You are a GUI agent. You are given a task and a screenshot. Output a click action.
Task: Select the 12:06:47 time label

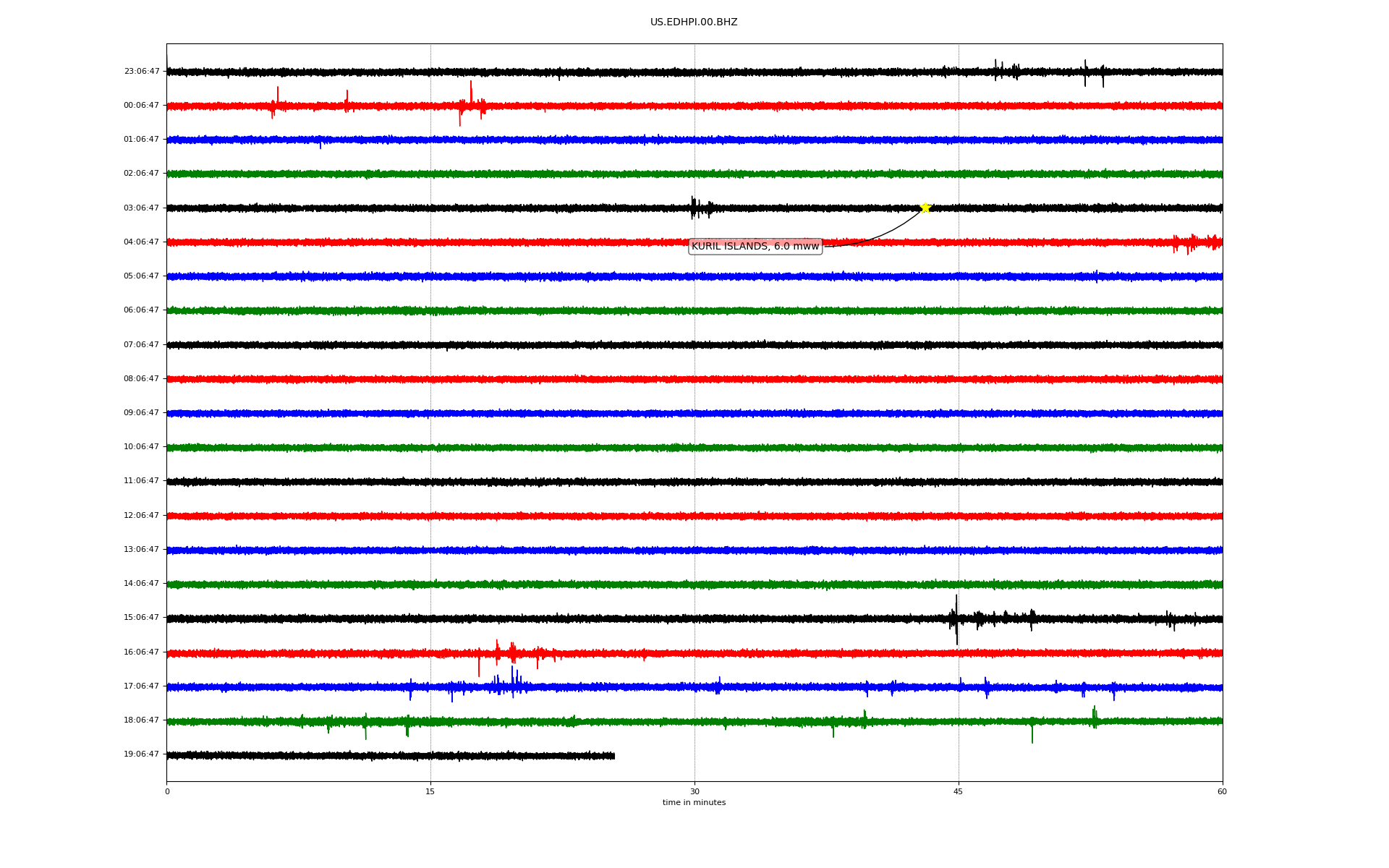tap(142, 516)
